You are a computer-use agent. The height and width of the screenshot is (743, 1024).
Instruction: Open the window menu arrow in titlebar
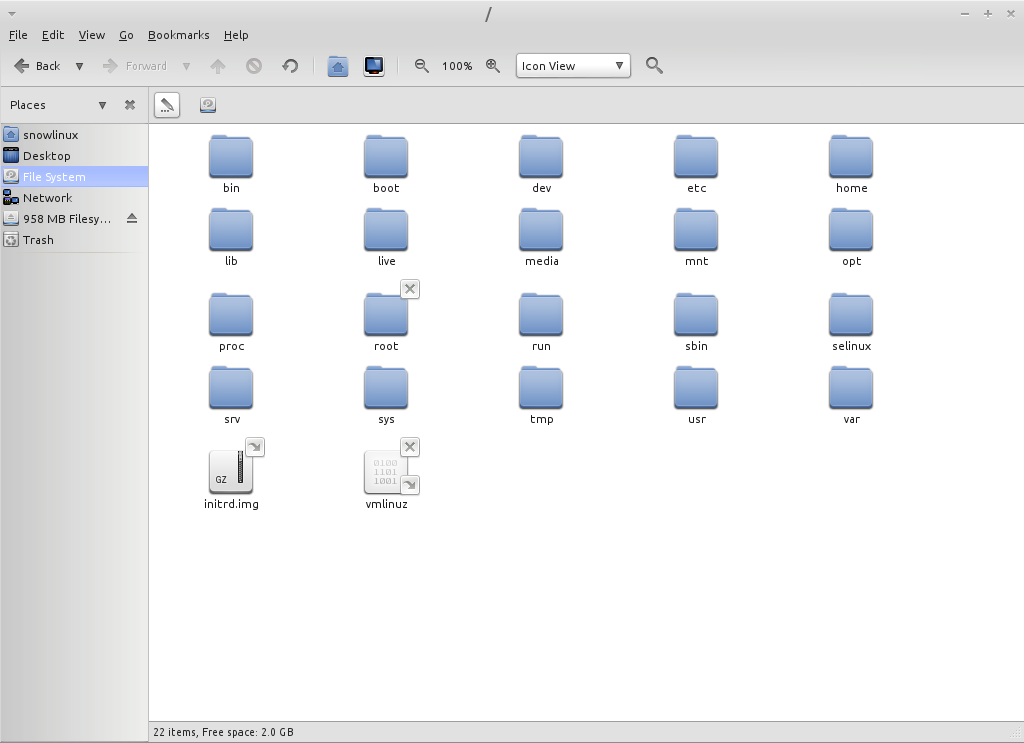12,14
